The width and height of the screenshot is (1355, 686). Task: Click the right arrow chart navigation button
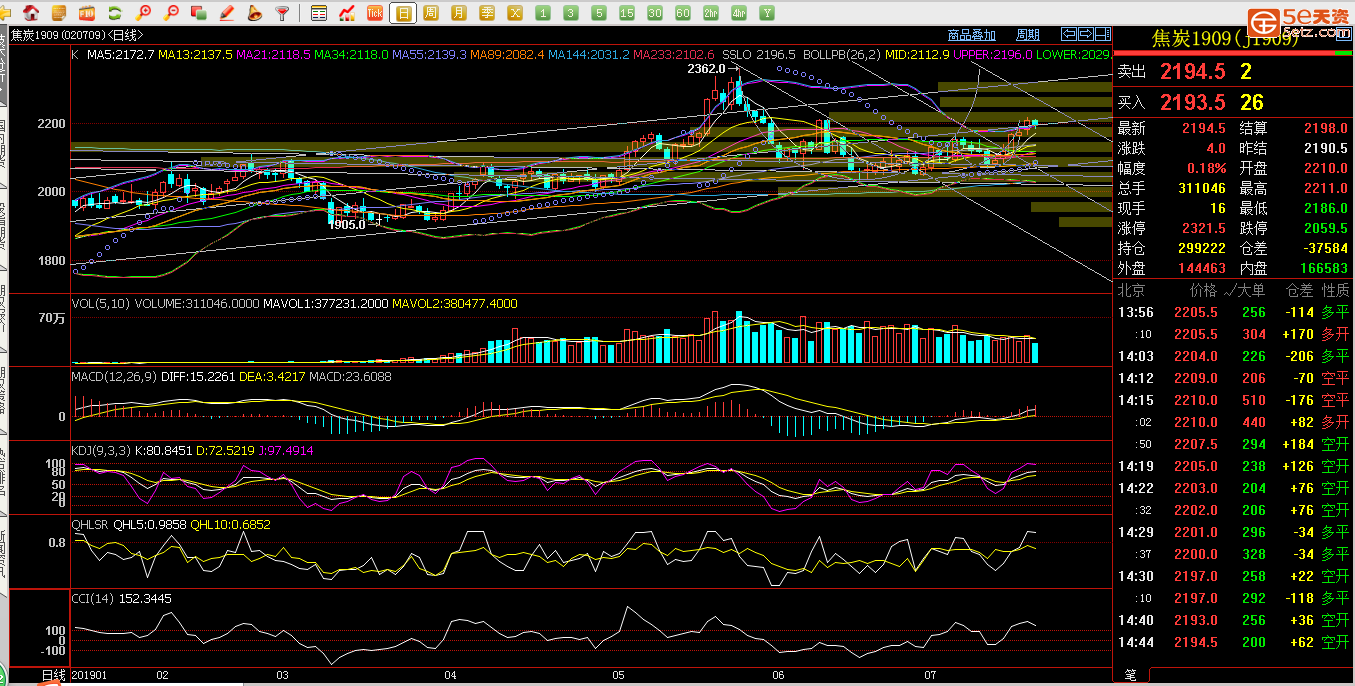coord(1085,33)
